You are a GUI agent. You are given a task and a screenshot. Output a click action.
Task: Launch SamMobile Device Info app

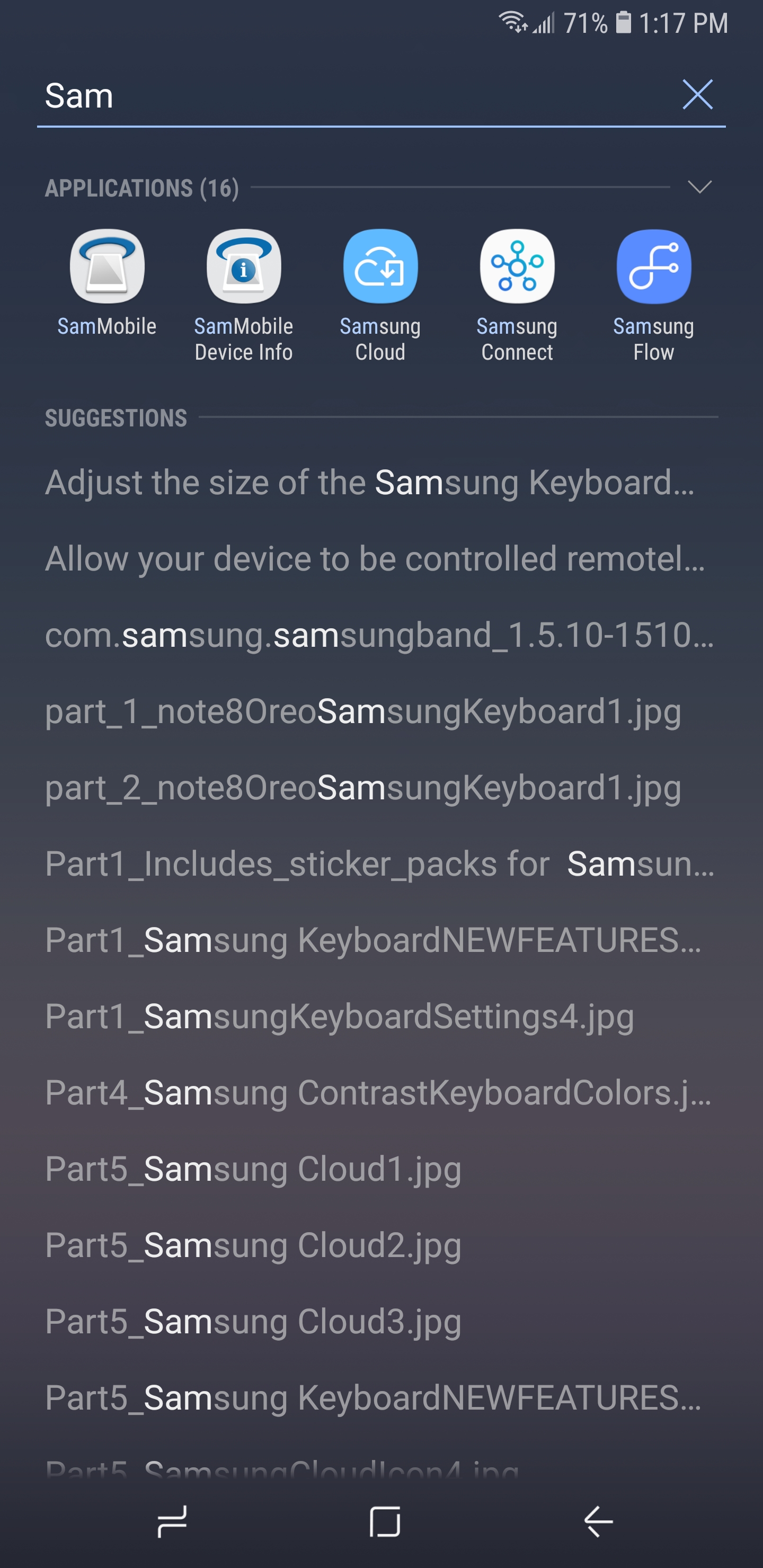tap(244, 266)
